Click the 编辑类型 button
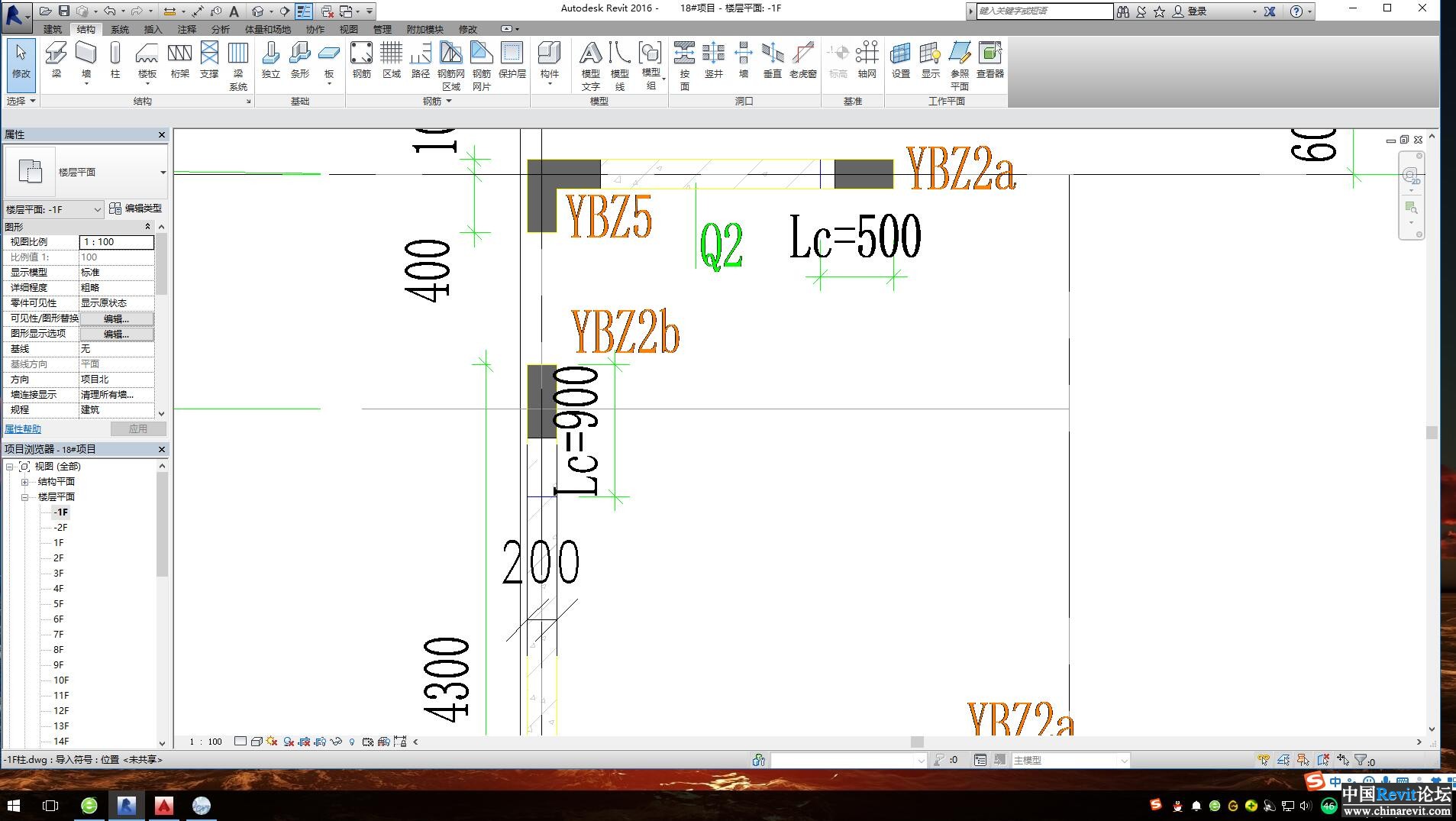 (x=135, y=208)
